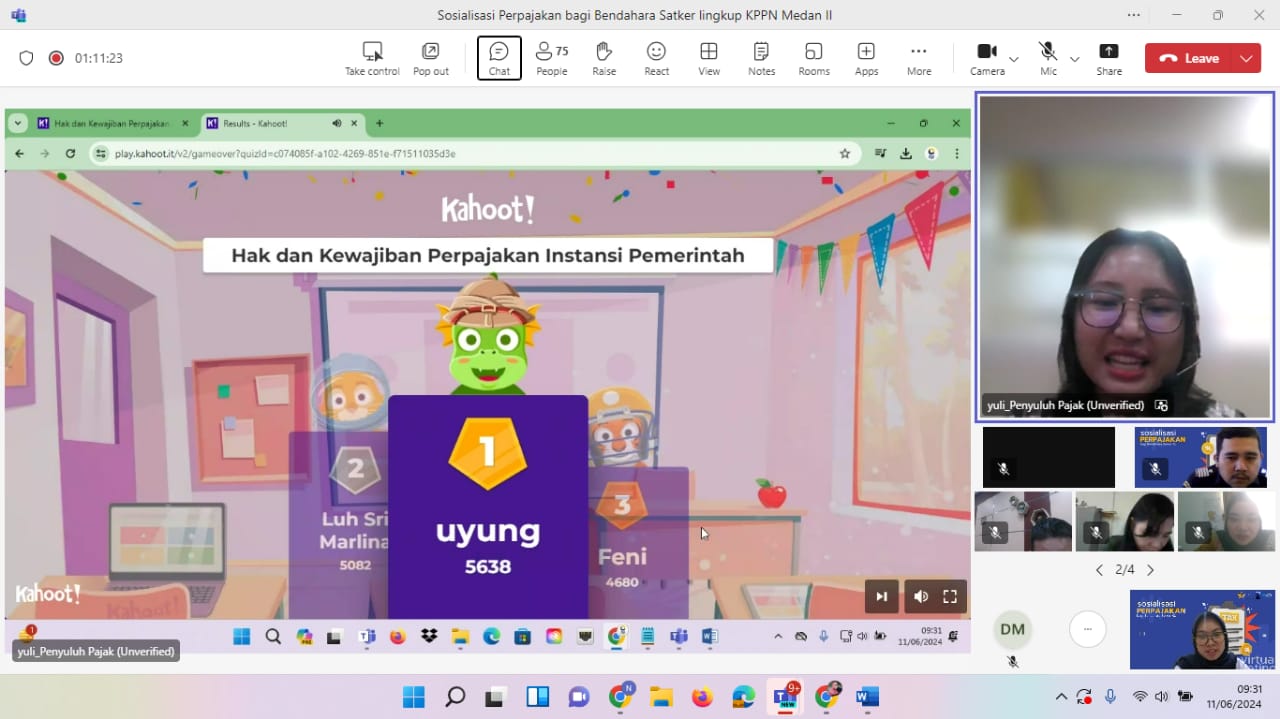Click the Pop out button
The image size is (1280, 719).
(x=430, y=58)
